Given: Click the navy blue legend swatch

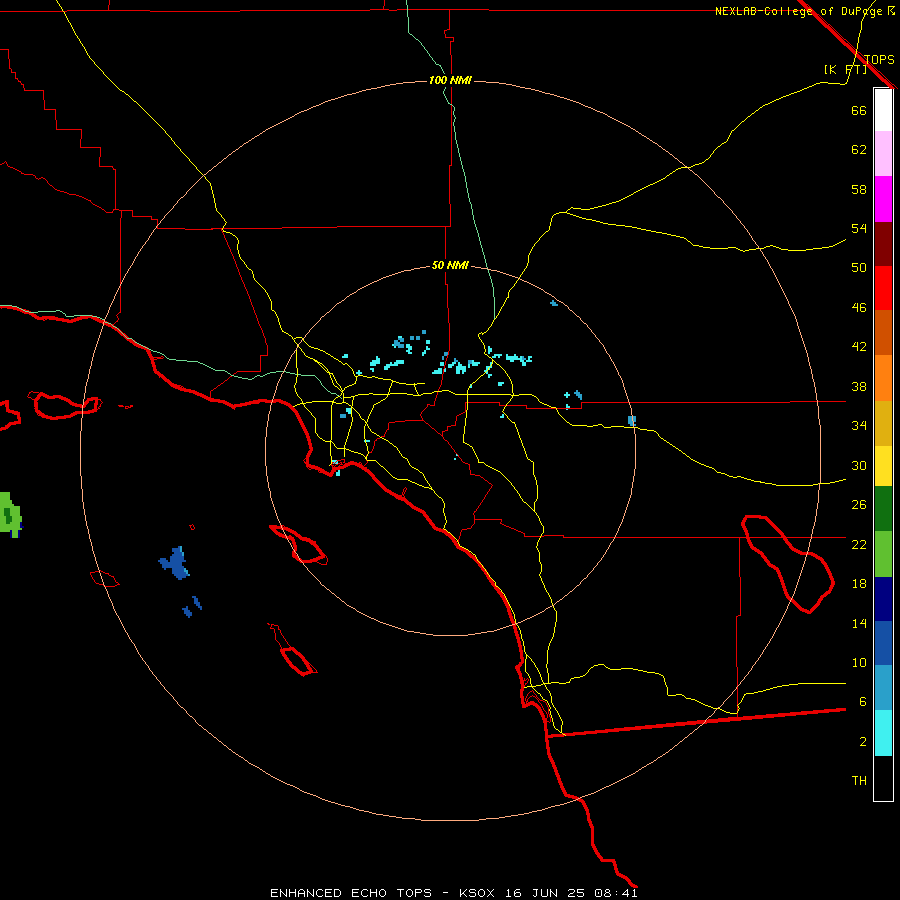Looking at the screenshot, I should (x=883, y=599).
